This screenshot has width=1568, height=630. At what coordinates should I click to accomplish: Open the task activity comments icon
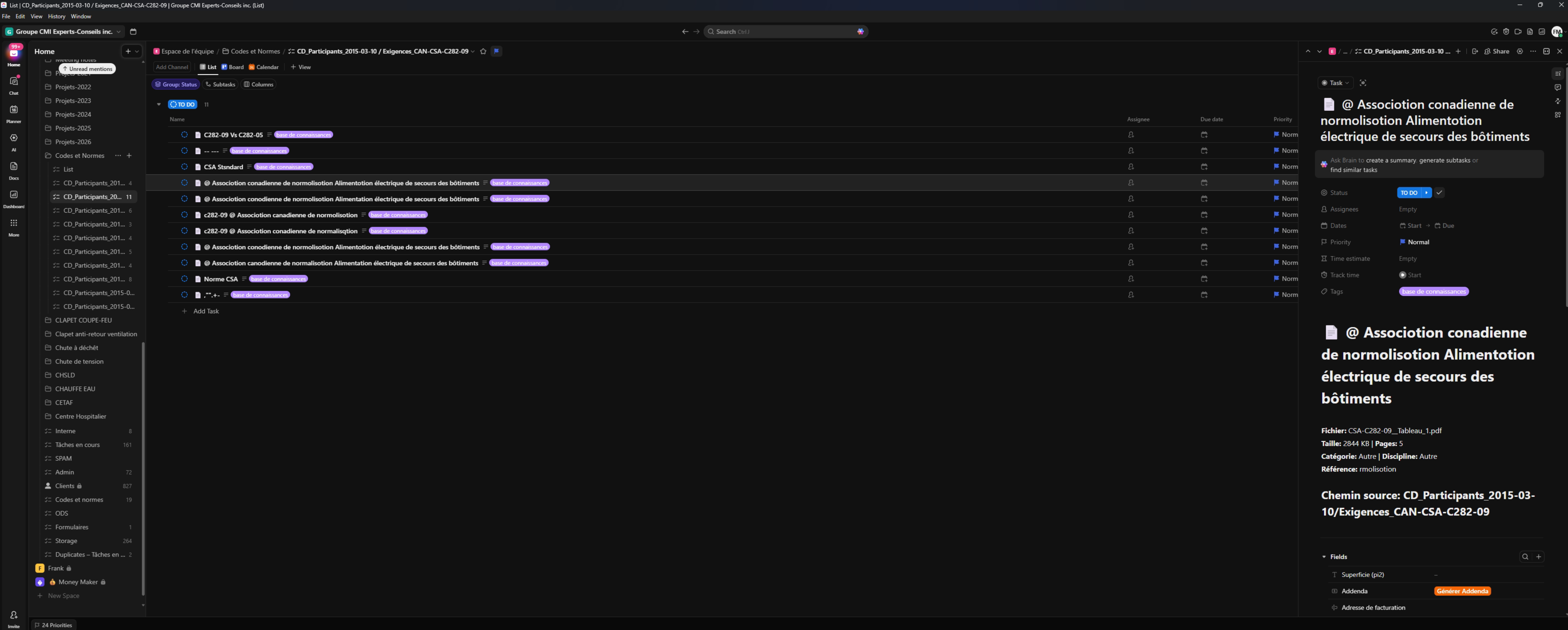[x=1558, y=88]
